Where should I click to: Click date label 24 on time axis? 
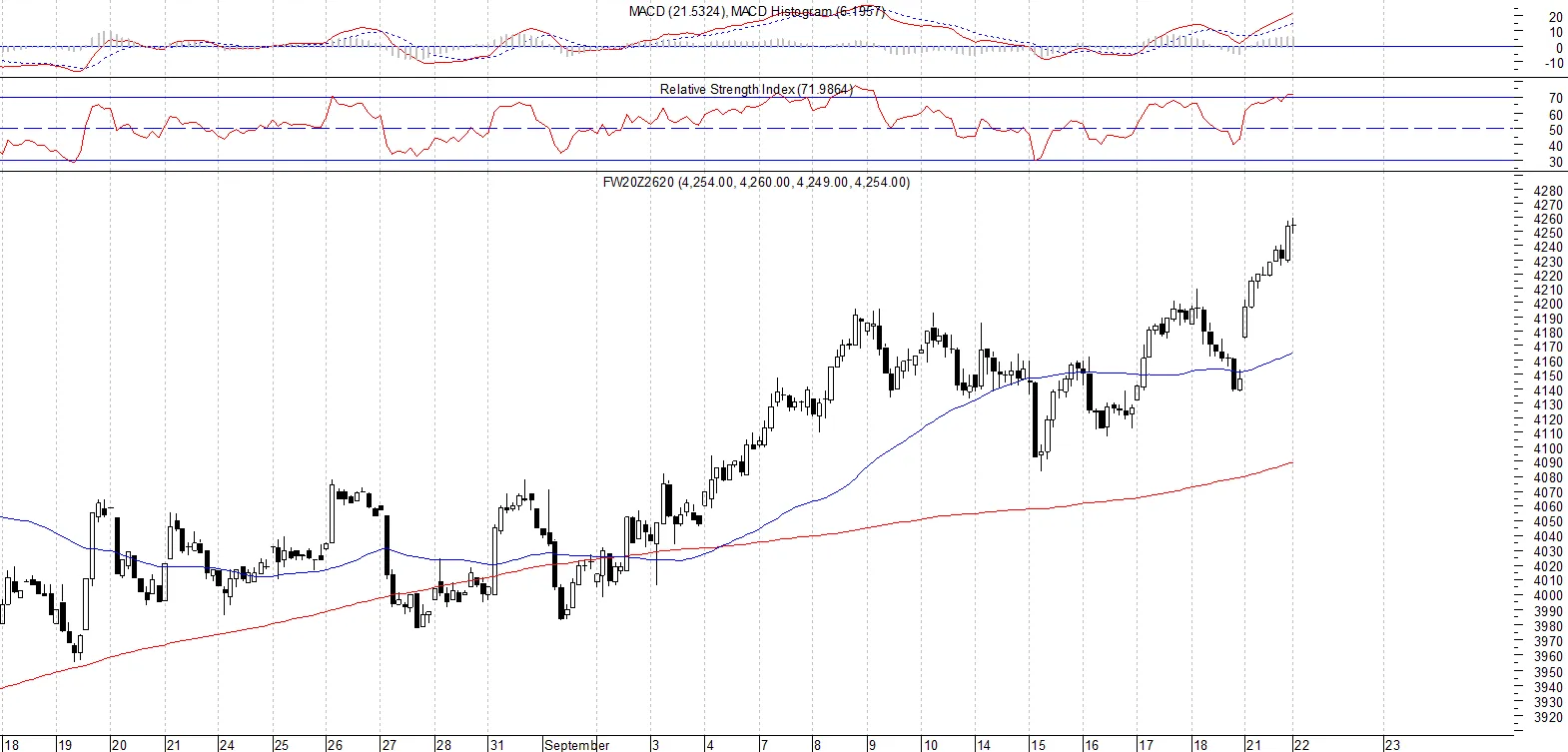(x=227, y=745)
